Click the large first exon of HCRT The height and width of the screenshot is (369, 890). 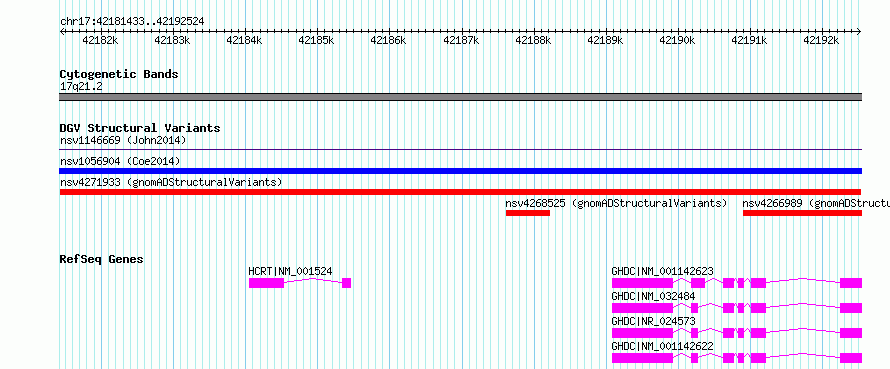click(x=266, y=283)
